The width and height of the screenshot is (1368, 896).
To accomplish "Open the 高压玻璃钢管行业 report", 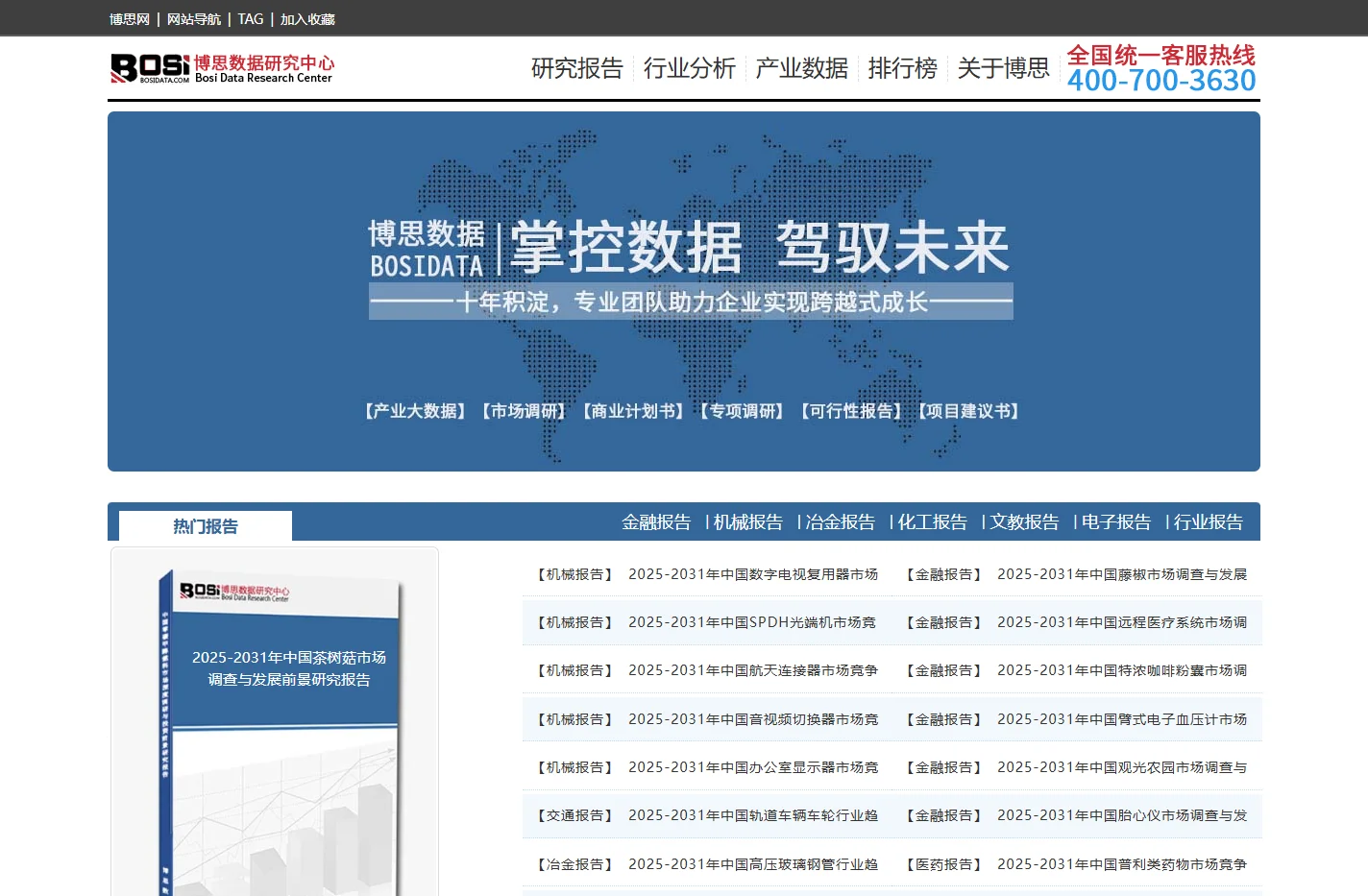I will tap(753, 864).
